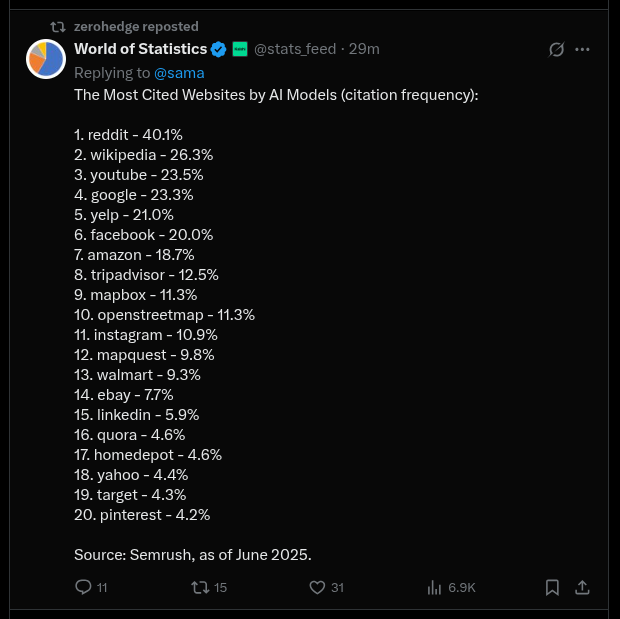Like the tweet with the heart icon

318,587
